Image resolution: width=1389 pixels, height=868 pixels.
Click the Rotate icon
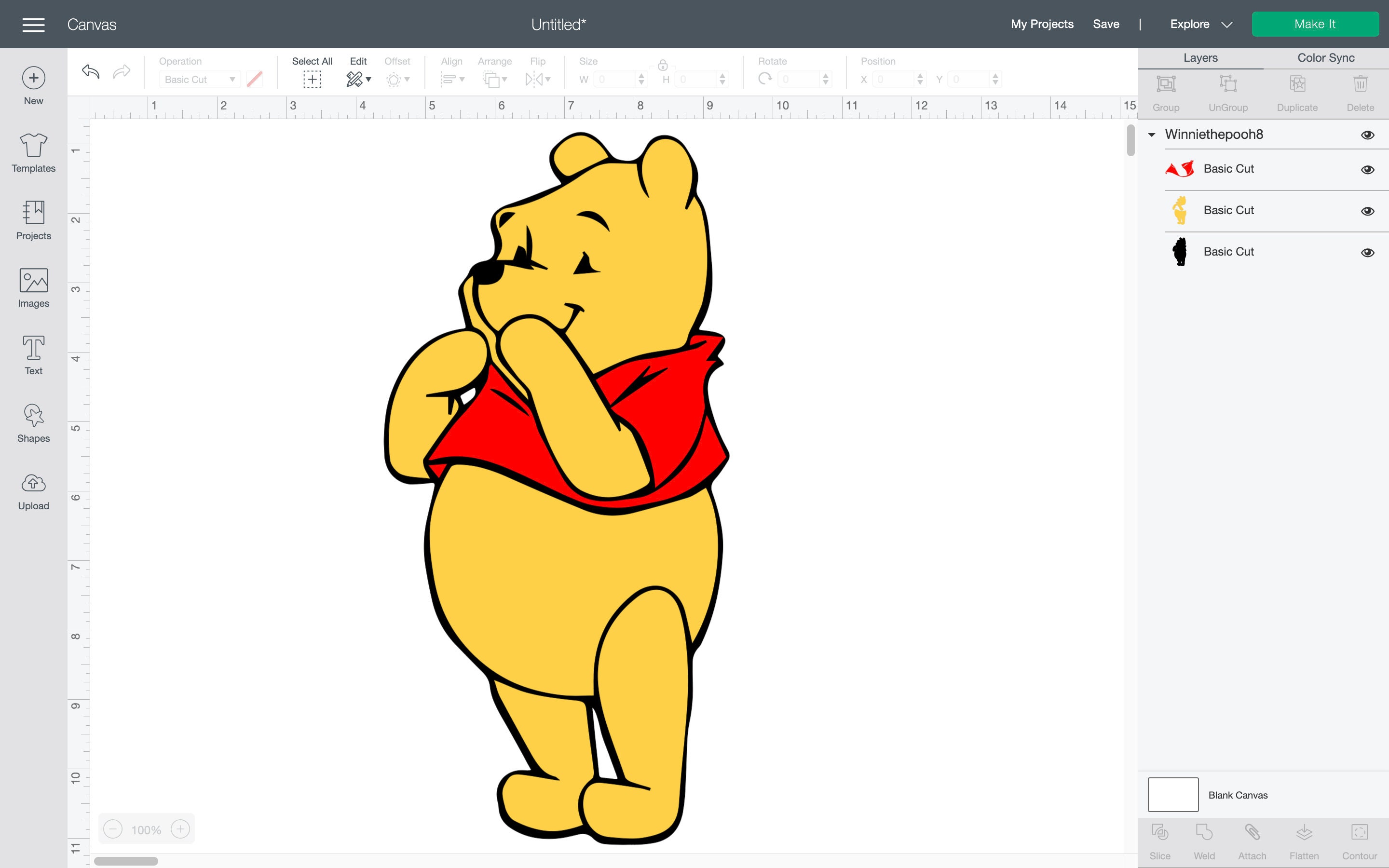click(764, 79)
